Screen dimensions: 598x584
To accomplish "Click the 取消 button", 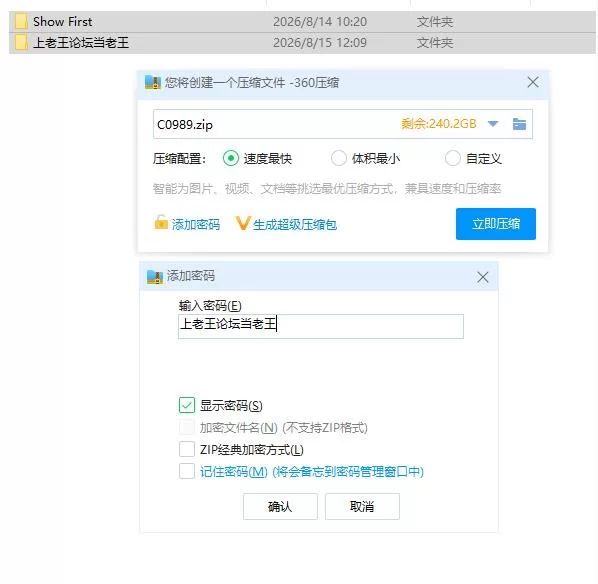I will (x=362, y=507).
